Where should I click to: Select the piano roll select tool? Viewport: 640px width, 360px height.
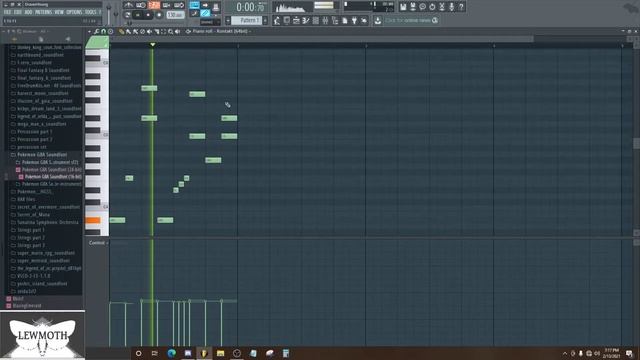[x=164, y=31]
